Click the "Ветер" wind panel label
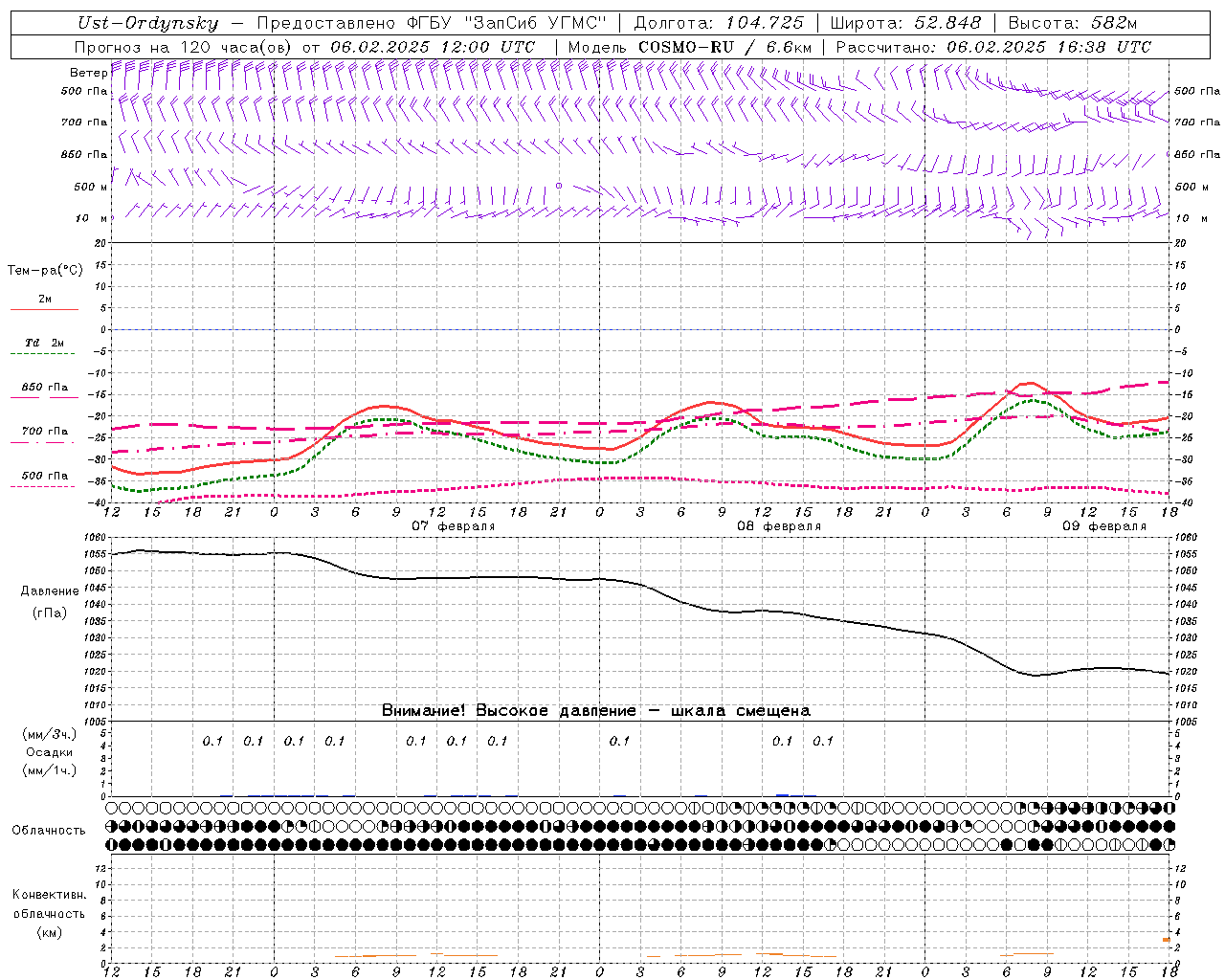The height and width of the screenshot is (980, 1225). [89, 73]
